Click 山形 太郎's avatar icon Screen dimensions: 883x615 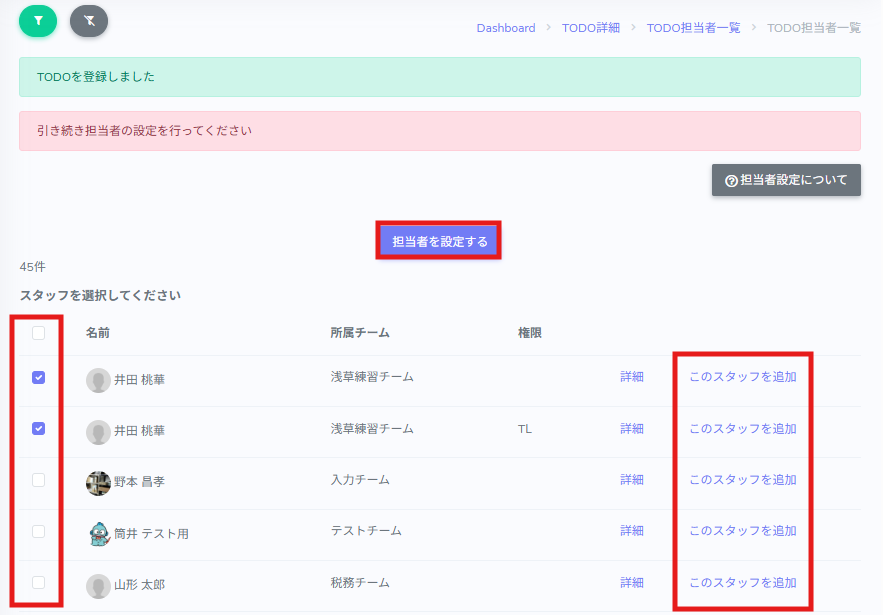(98, 586)
